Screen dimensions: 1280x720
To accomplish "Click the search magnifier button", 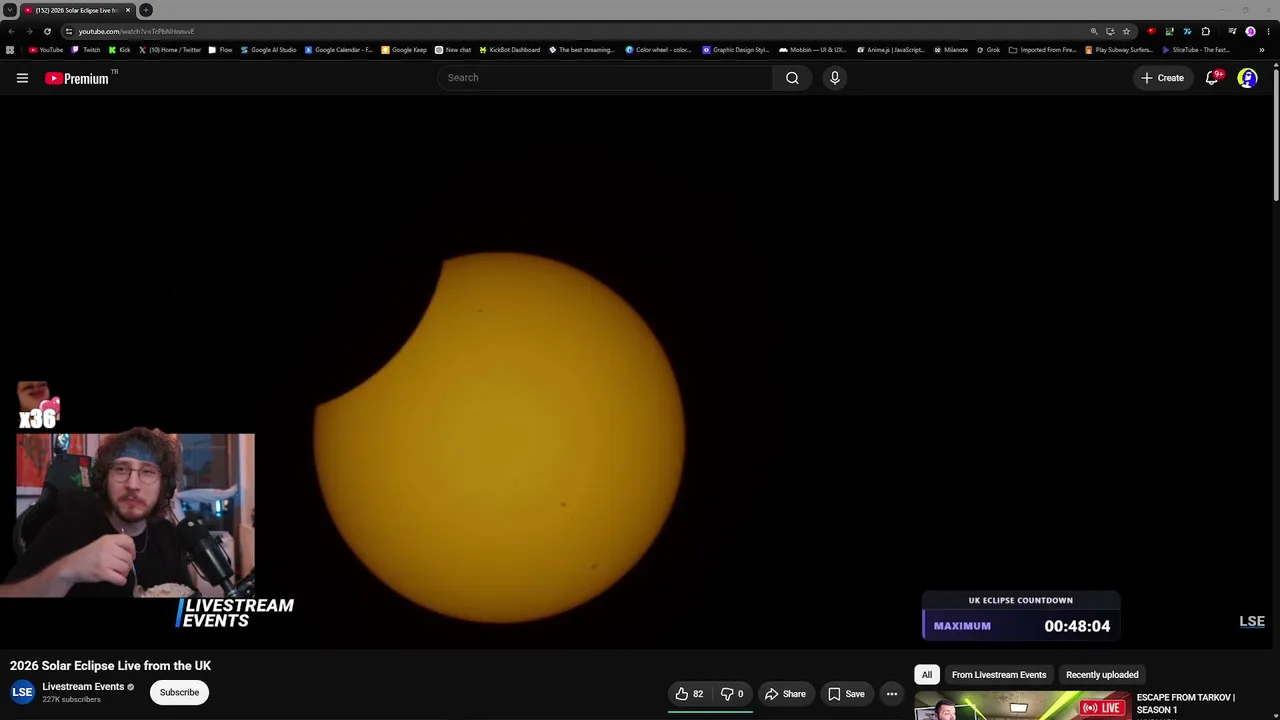I will 792,78.
